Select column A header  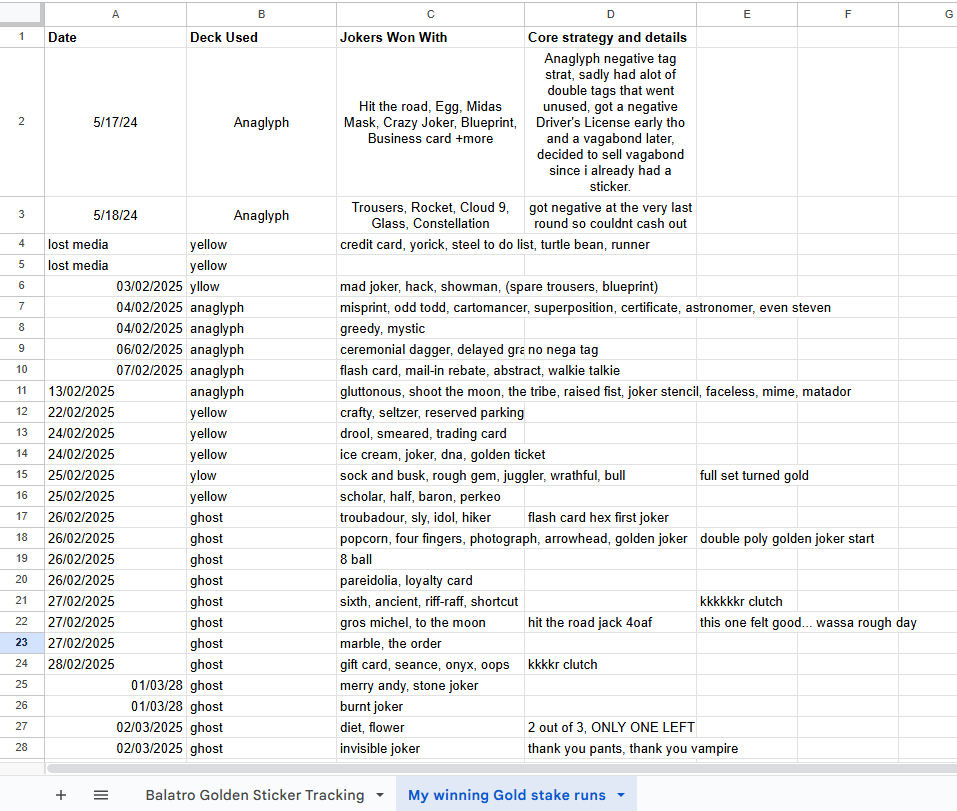click(115, 14)
